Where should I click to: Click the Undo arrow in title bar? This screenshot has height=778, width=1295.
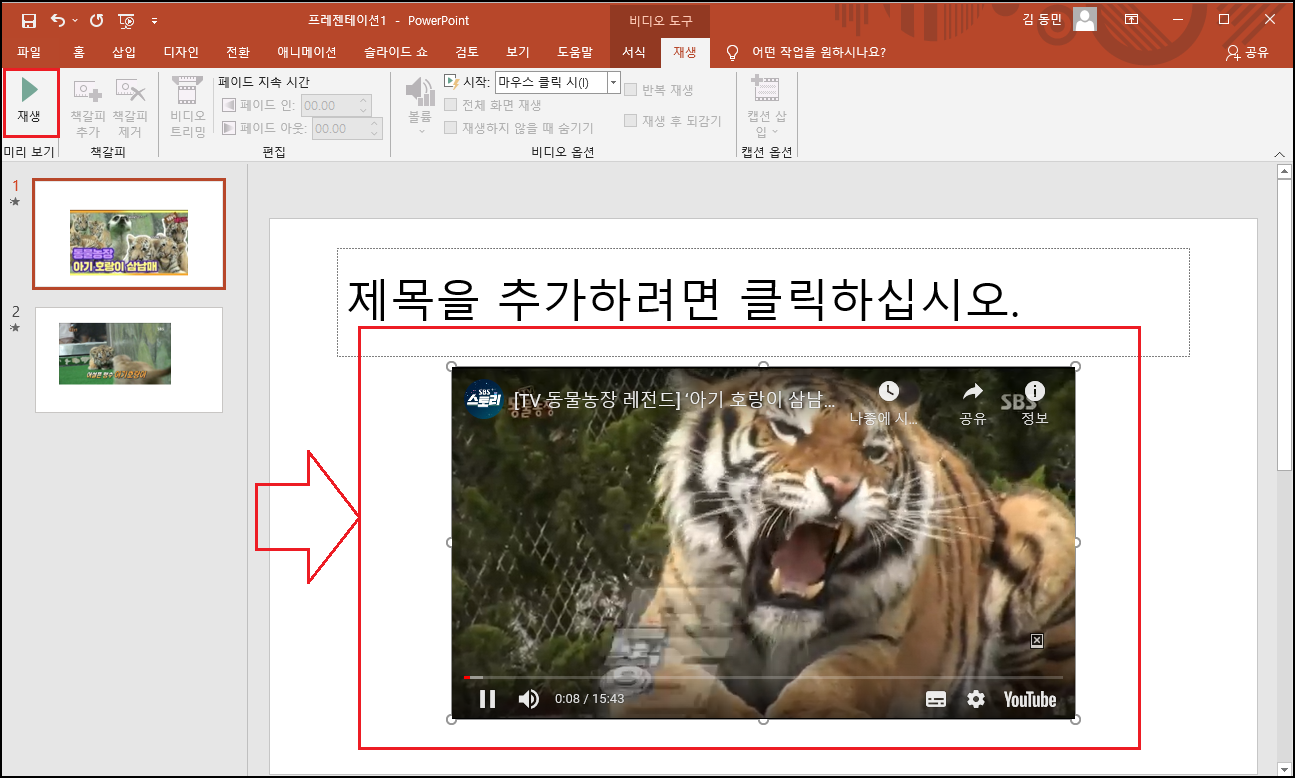(x=58, y=20)
